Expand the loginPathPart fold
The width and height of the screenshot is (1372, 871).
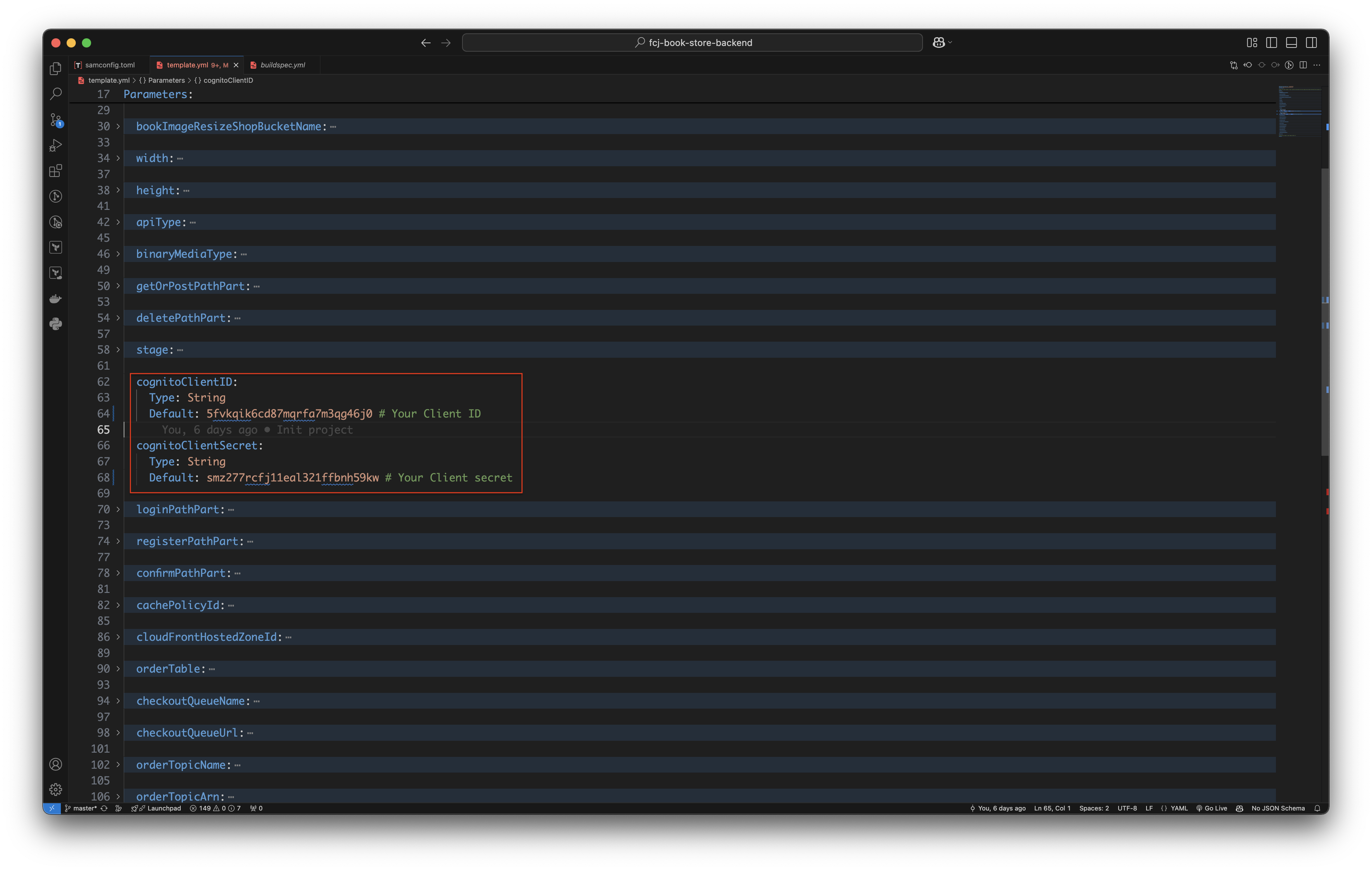point(118,509)
